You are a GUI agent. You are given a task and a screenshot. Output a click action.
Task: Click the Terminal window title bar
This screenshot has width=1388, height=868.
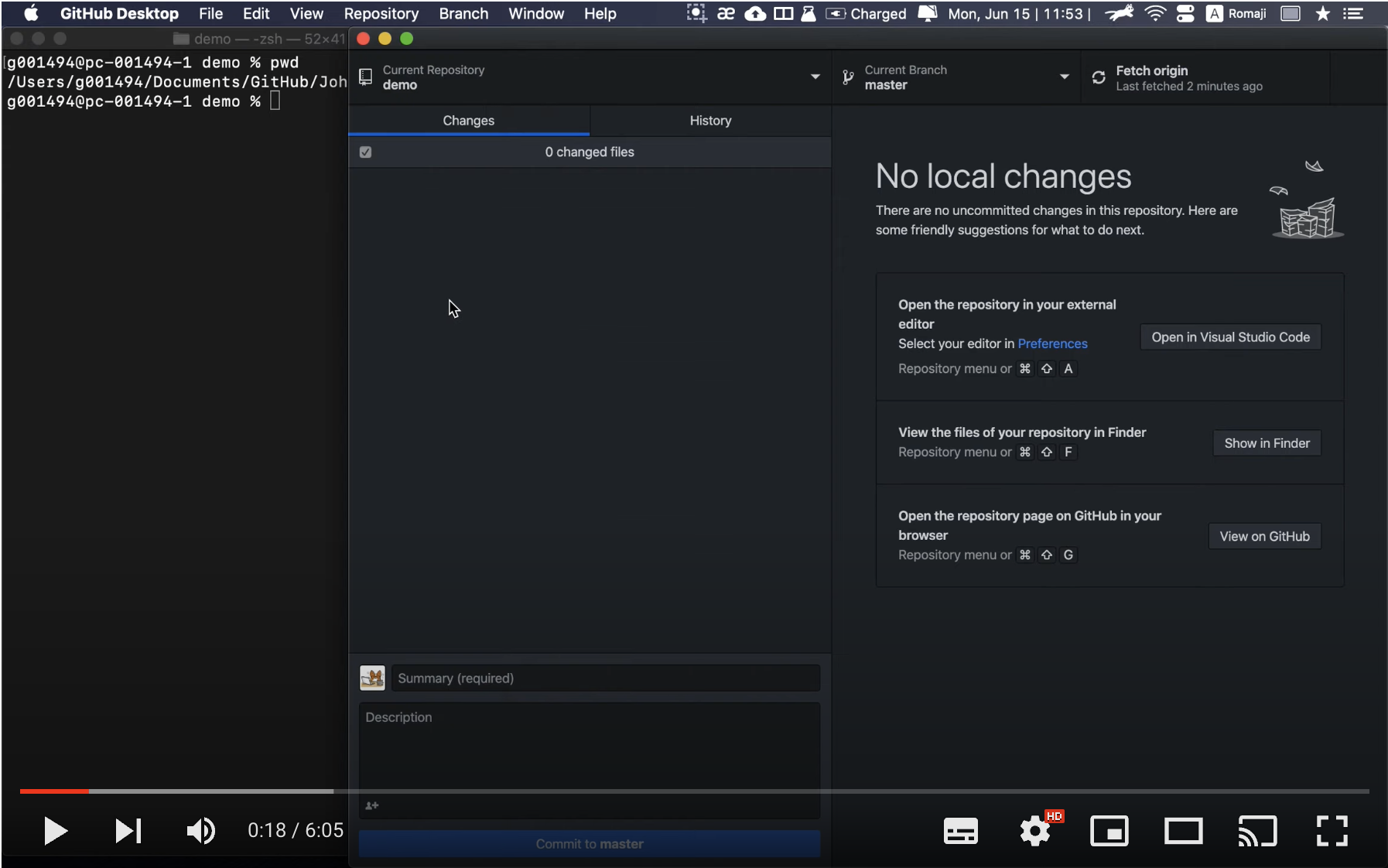(x=176, y=39)
